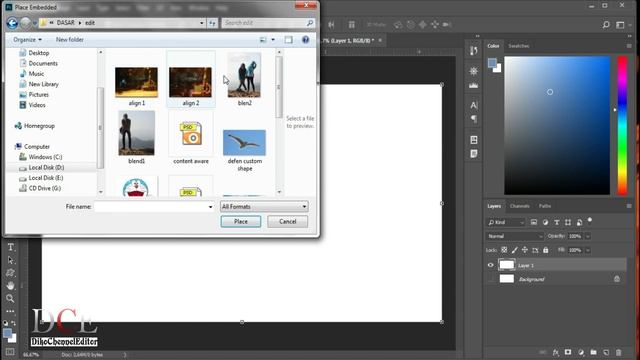Toggle visibility eye of Layer 1
640x360 pixels.
491,265
